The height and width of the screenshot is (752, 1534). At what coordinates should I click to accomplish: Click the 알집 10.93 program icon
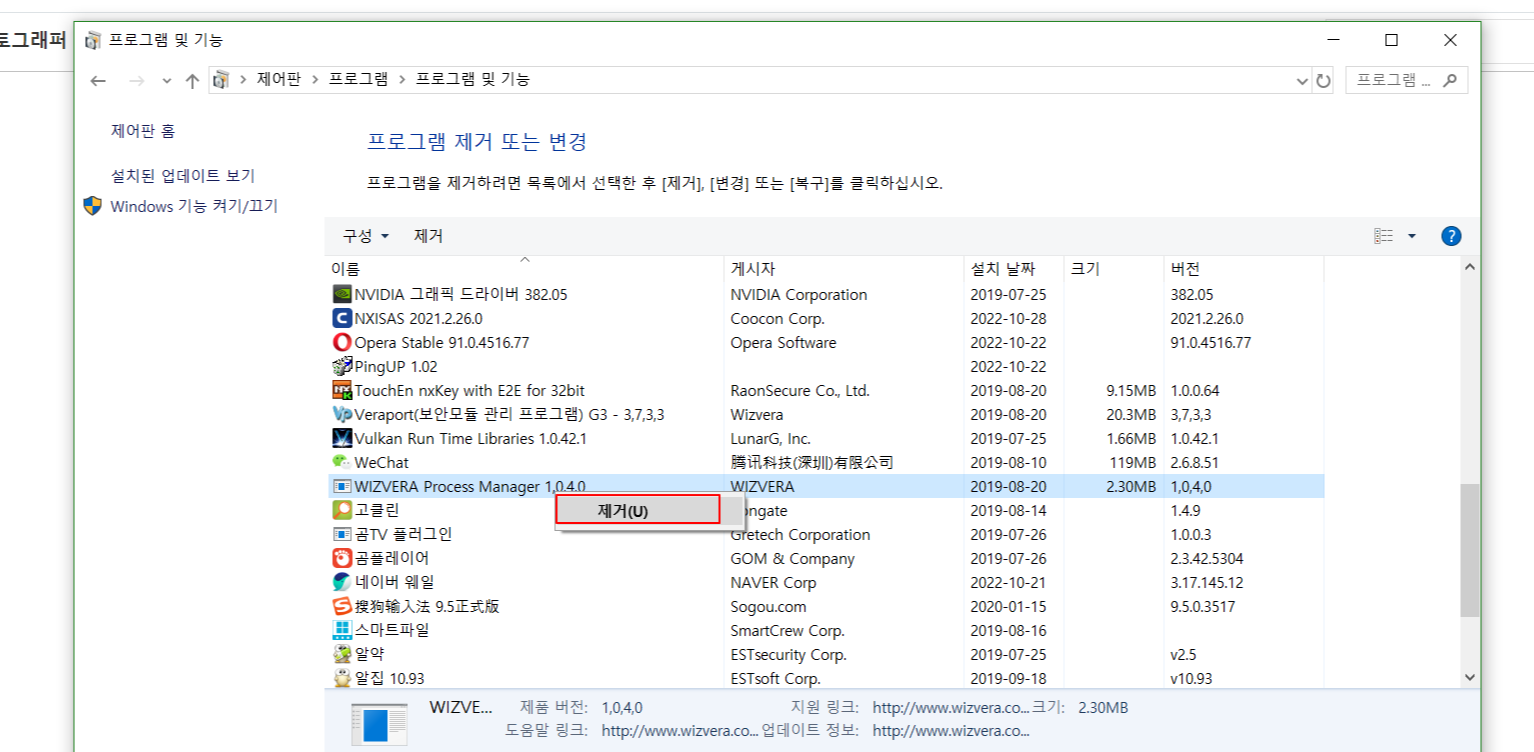(342, 679)
